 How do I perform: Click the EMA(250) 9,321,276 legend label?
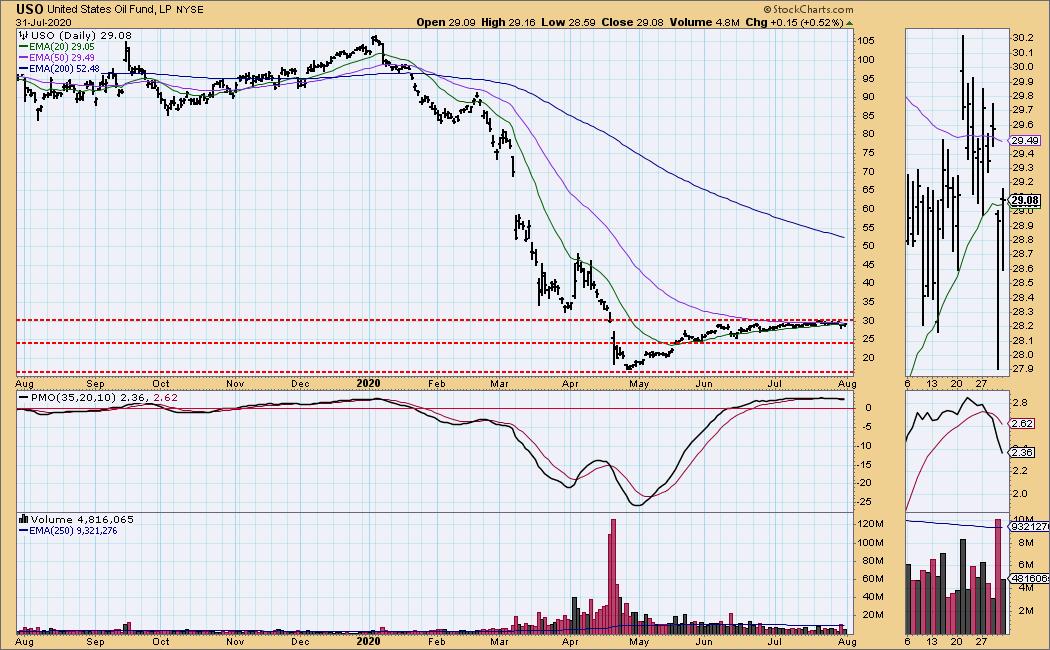point(73,531)
